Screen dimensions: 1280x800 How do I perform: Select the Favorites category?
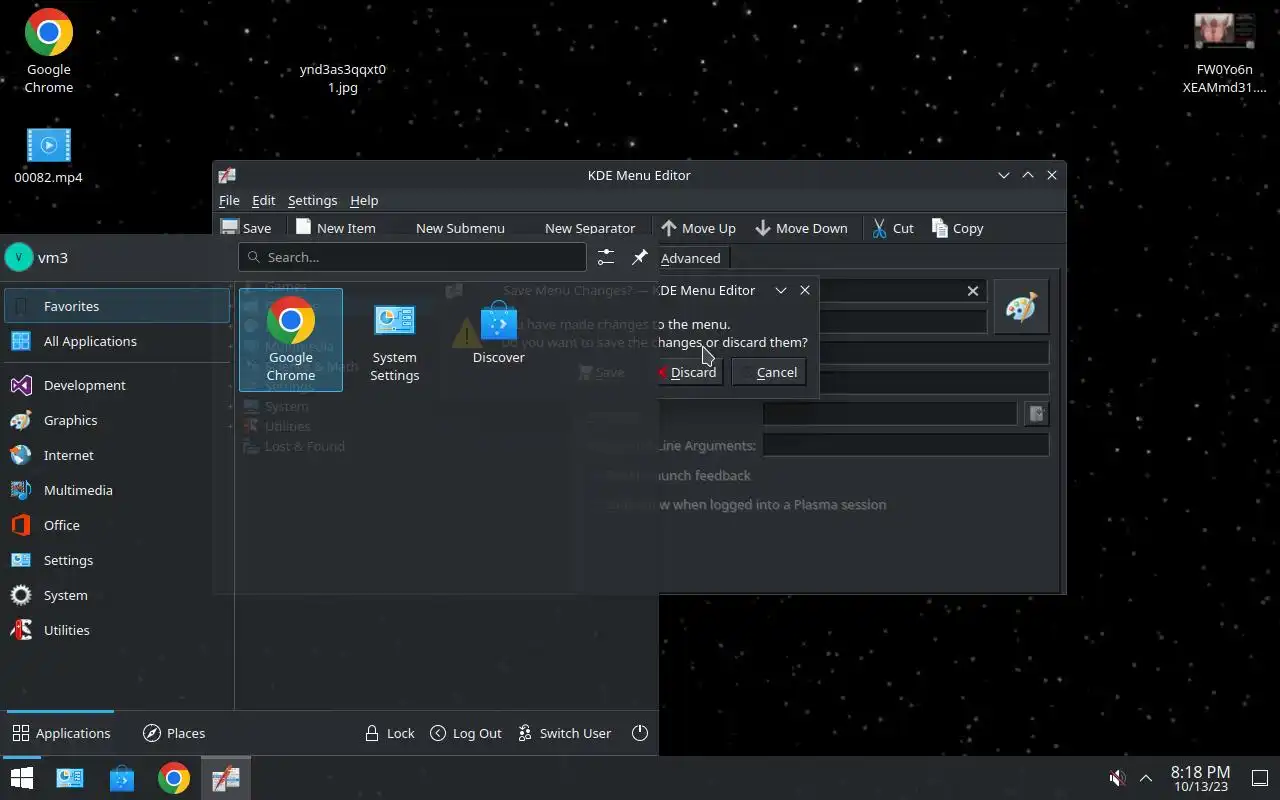coord(117,306)
